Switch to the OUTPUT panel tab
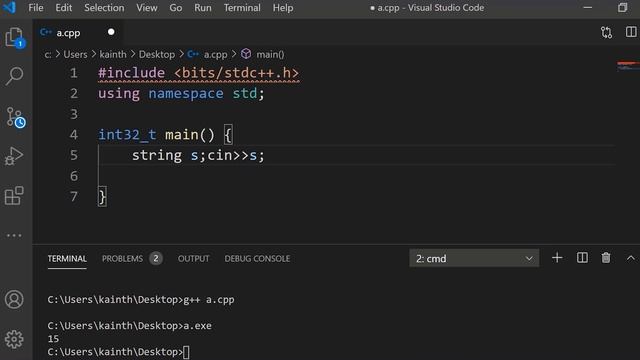Image resolution: width=640 pixels, height=360 pixels. click(193, 259)
